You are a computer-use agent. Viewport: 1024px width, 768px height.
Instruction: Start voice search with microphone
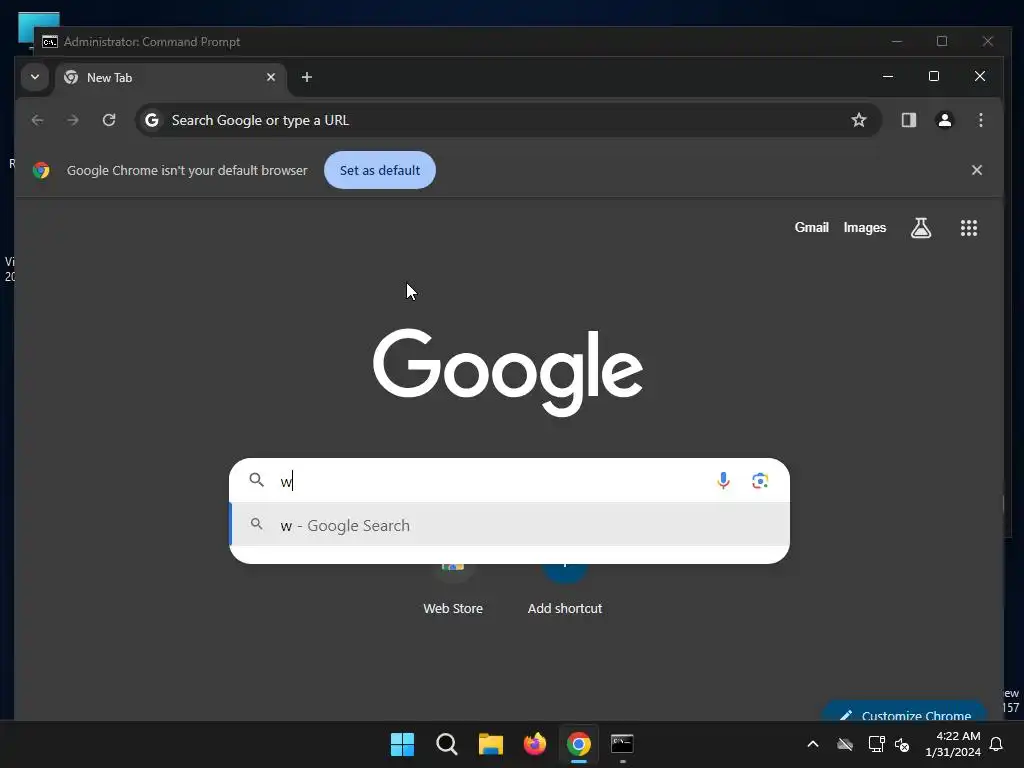723,481
